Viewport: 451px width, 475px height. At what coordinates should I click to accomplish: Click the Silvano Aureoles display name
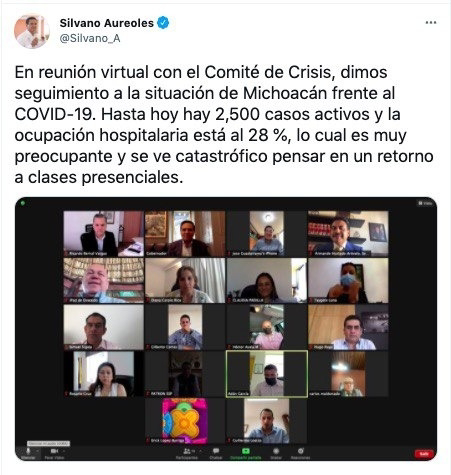tap(107, 23)
